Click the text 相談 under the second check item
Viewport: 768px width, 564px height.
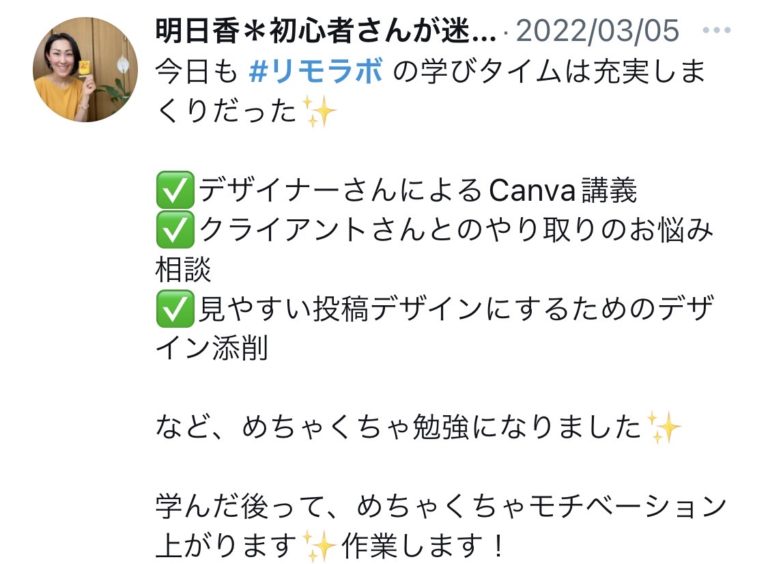pos(183,269)
